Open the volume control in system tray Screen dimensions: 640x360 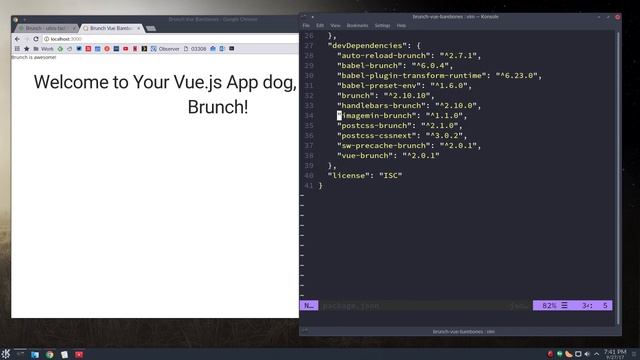click(x=587, y=354)
